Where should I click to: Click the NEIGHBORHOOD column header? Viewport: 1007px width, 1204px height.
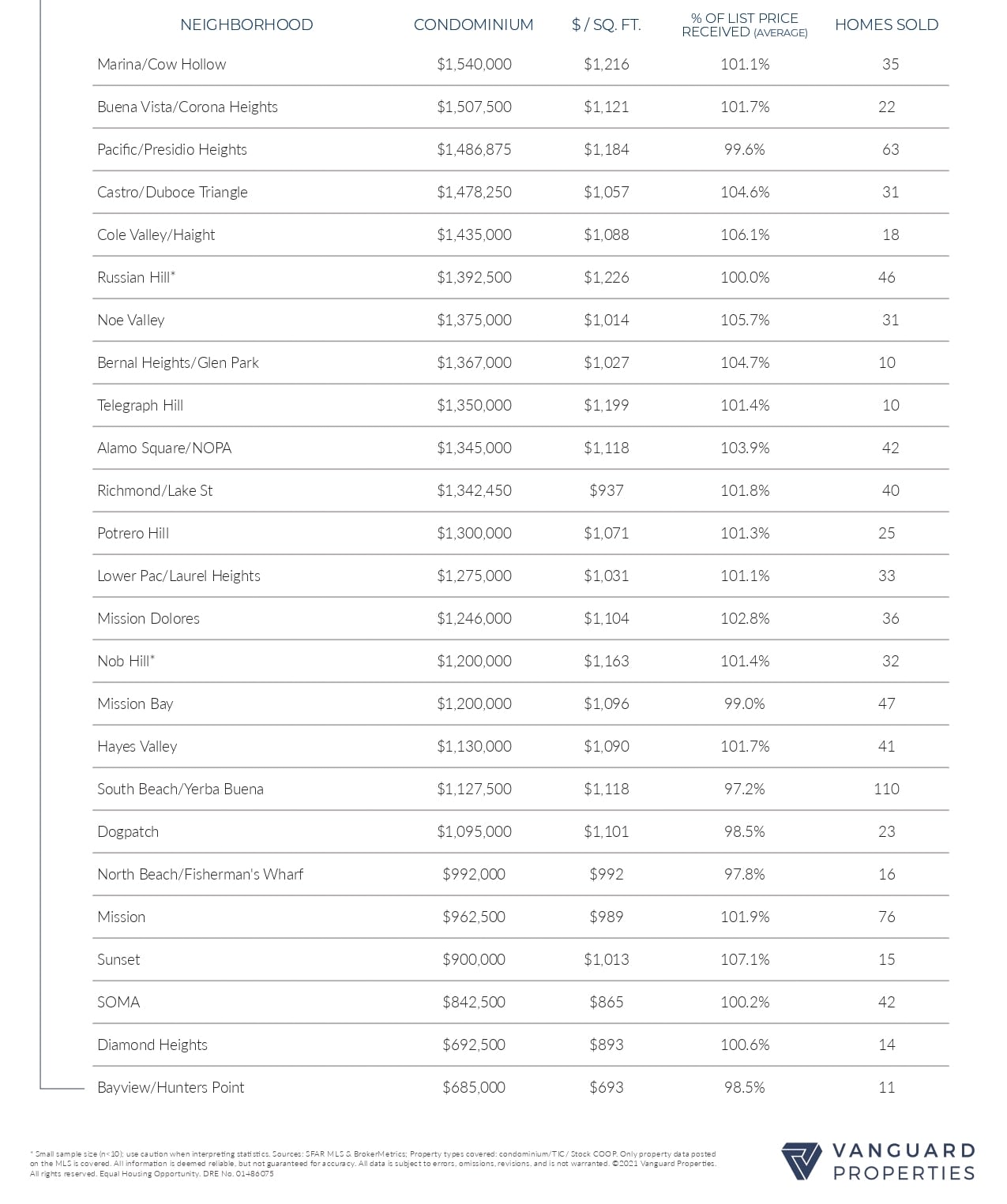point(246,24)
